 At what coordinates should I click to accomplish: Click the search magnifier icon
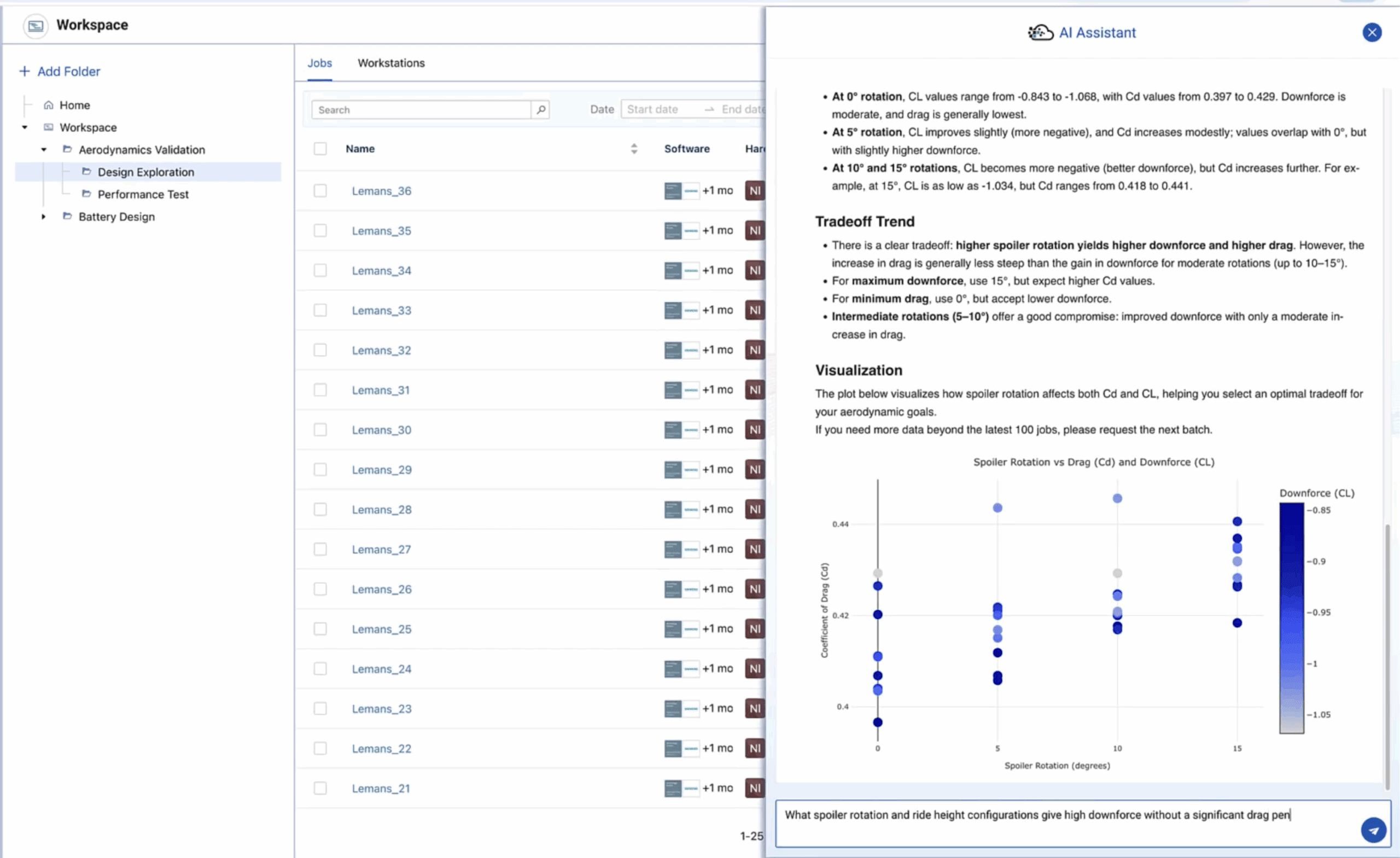(540, 110)
